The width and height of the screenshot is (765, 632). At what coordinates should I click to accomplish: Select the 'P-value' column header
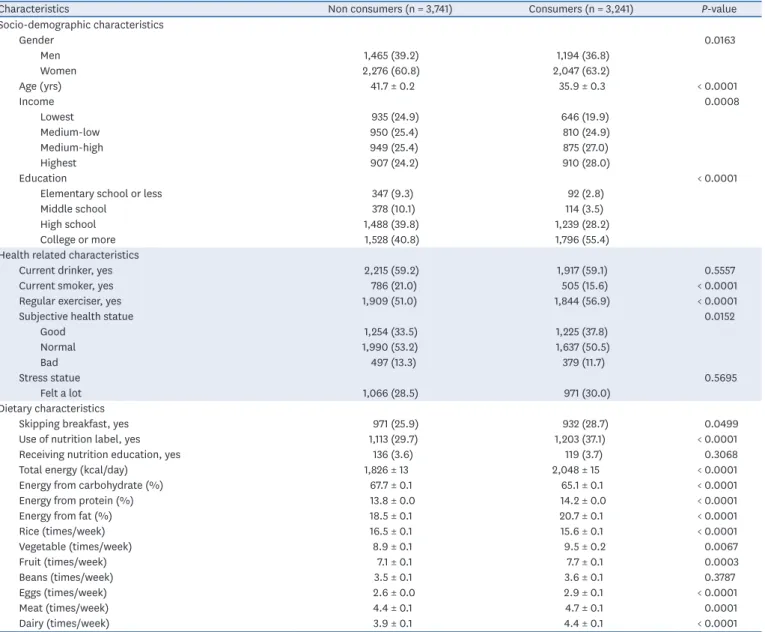pos(719,9)
